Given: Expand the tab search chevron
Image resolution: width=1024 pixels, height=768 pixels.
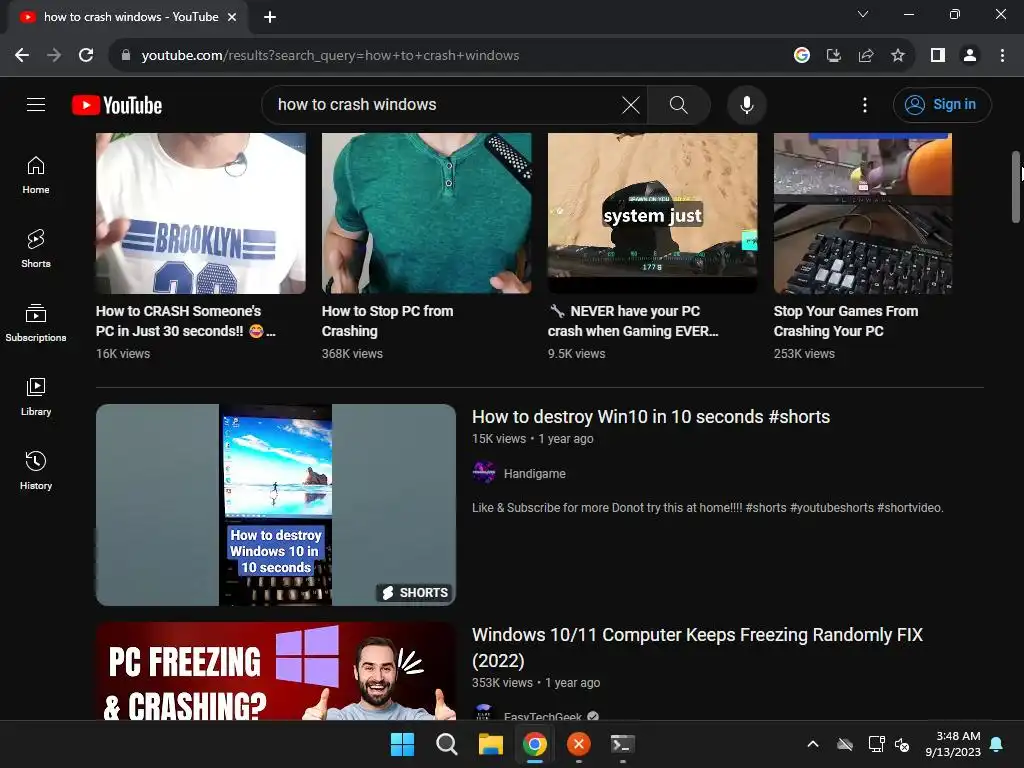Looking at the screenshot, I should pos(863,14).
